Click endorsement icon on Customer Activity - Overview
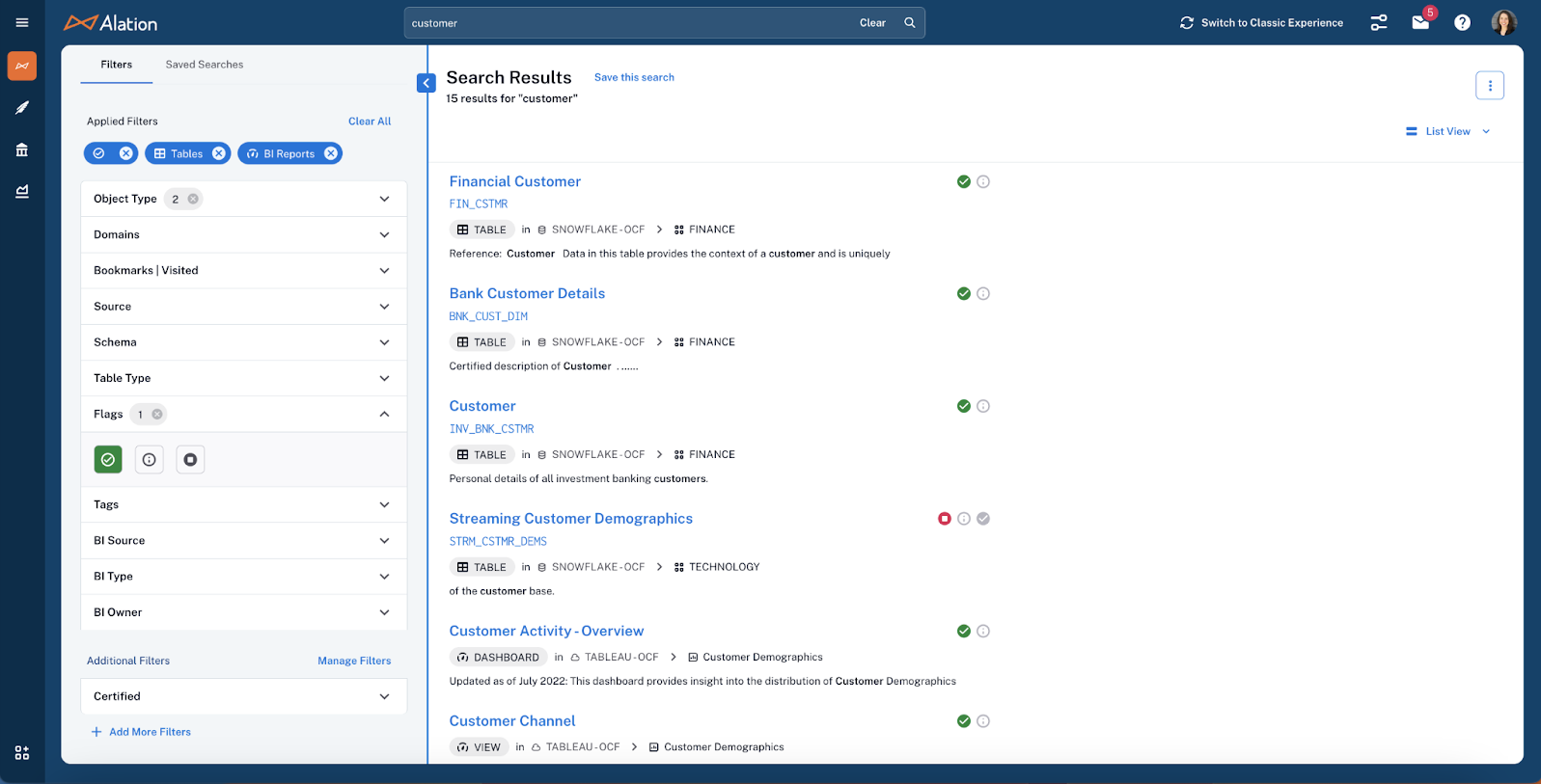This screenshot has height=784, width=1541. point(963,631)
